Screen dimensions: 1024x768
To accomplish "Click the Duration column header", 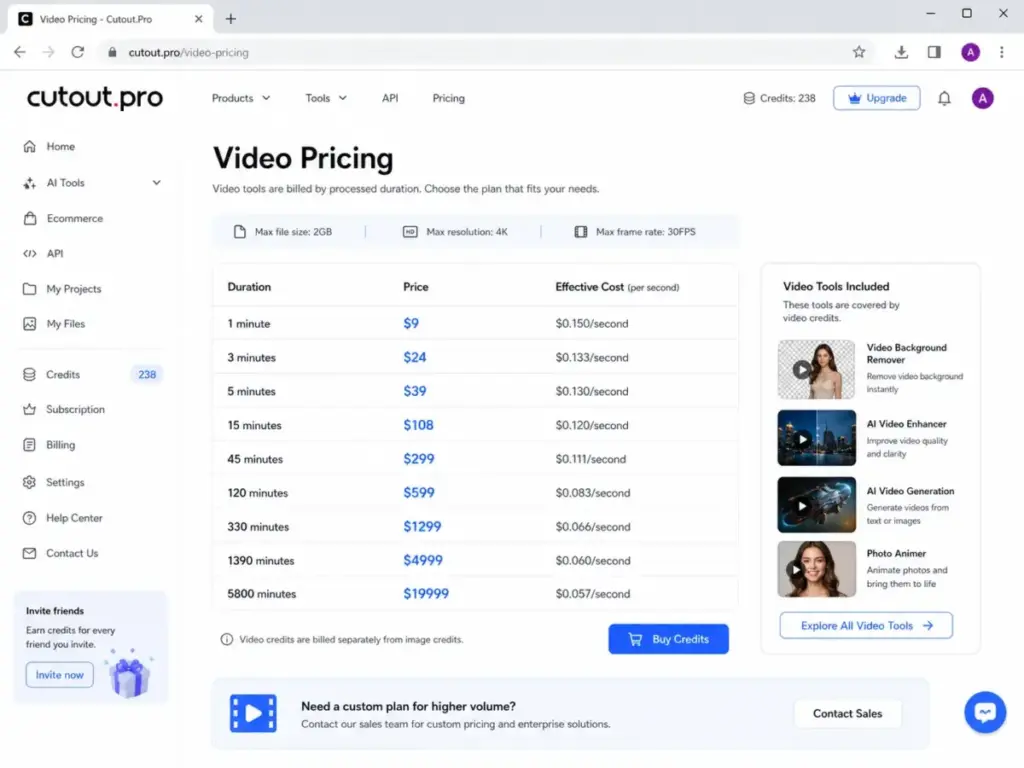I will point(249,287).
